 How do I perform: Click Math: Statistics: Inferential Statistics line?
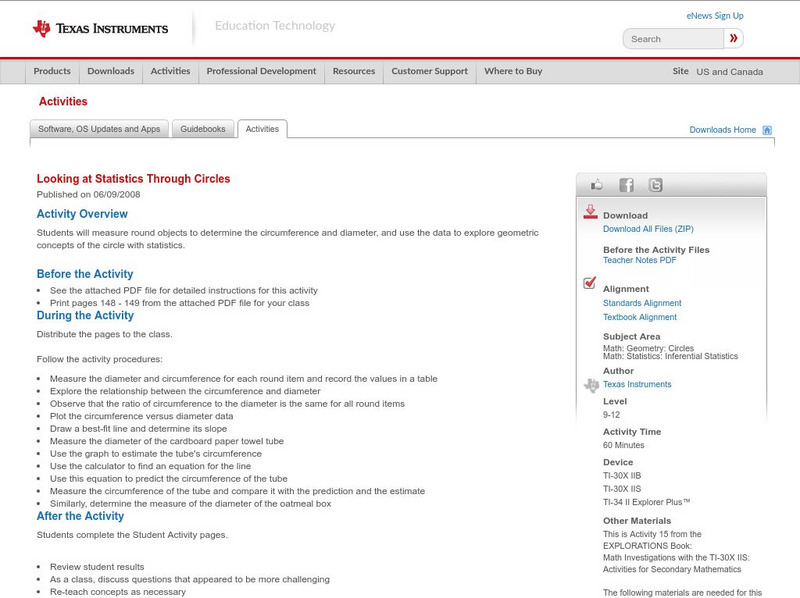point(670,356)
